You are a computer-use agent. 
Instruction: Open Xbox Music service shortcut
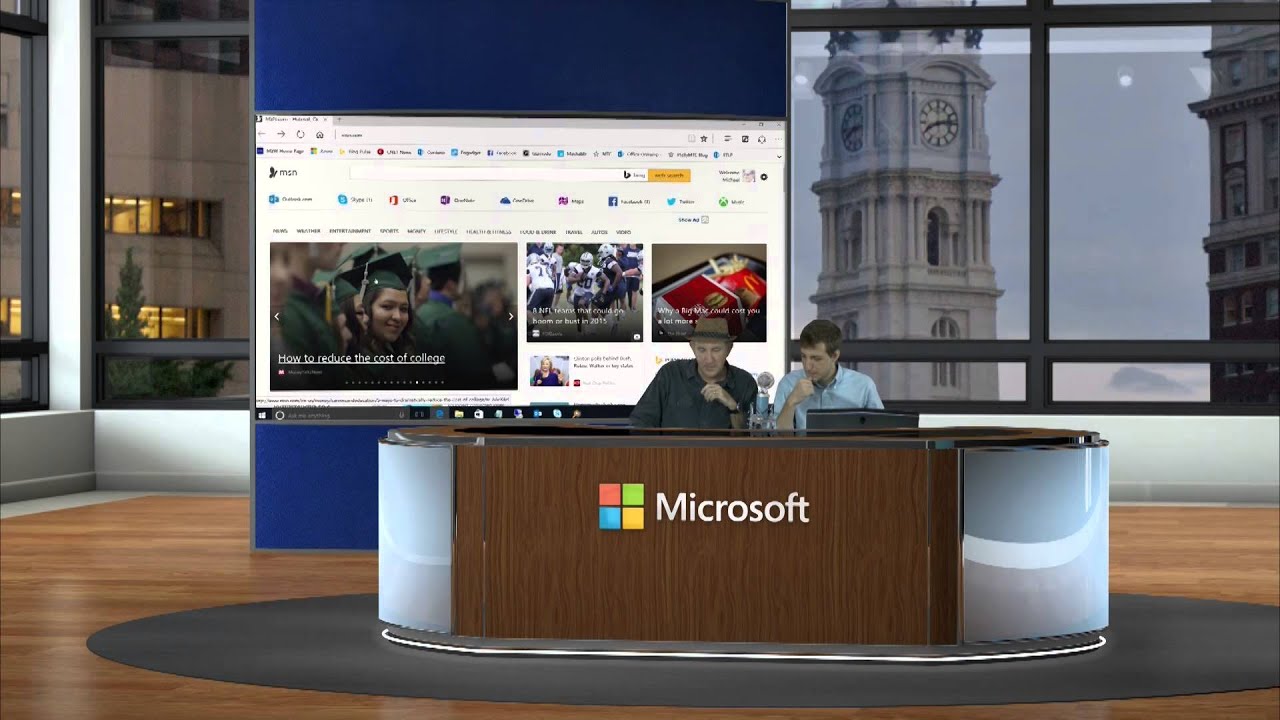[731, 200]
